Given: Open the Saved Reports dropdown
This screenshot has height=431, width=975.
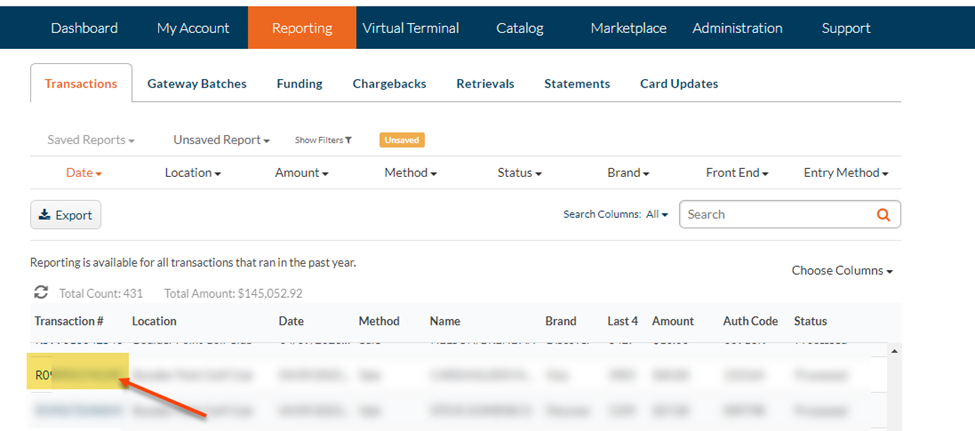Looking at the screenshot, I should [91, 140].
